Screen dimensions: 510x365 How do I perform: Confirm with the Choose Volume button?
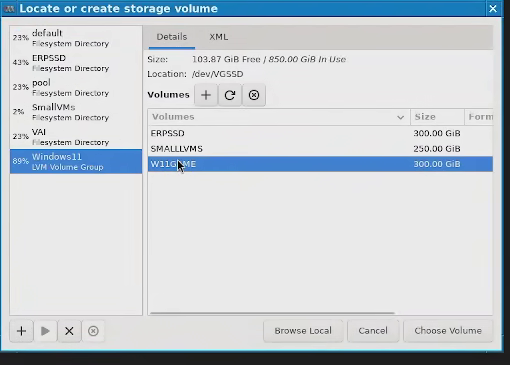click(448, 331)
